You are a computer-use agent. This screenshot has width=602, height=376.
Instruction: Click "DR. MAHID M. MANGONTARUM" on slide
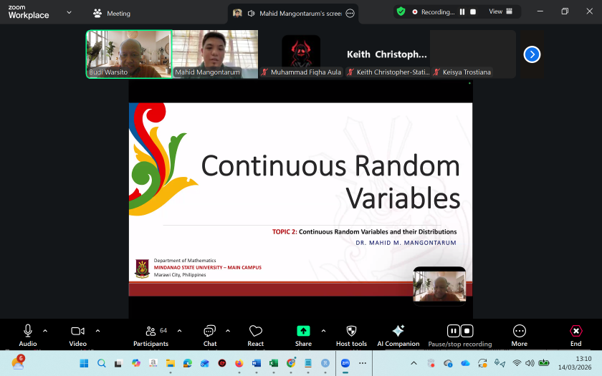(x=406, y=243)
